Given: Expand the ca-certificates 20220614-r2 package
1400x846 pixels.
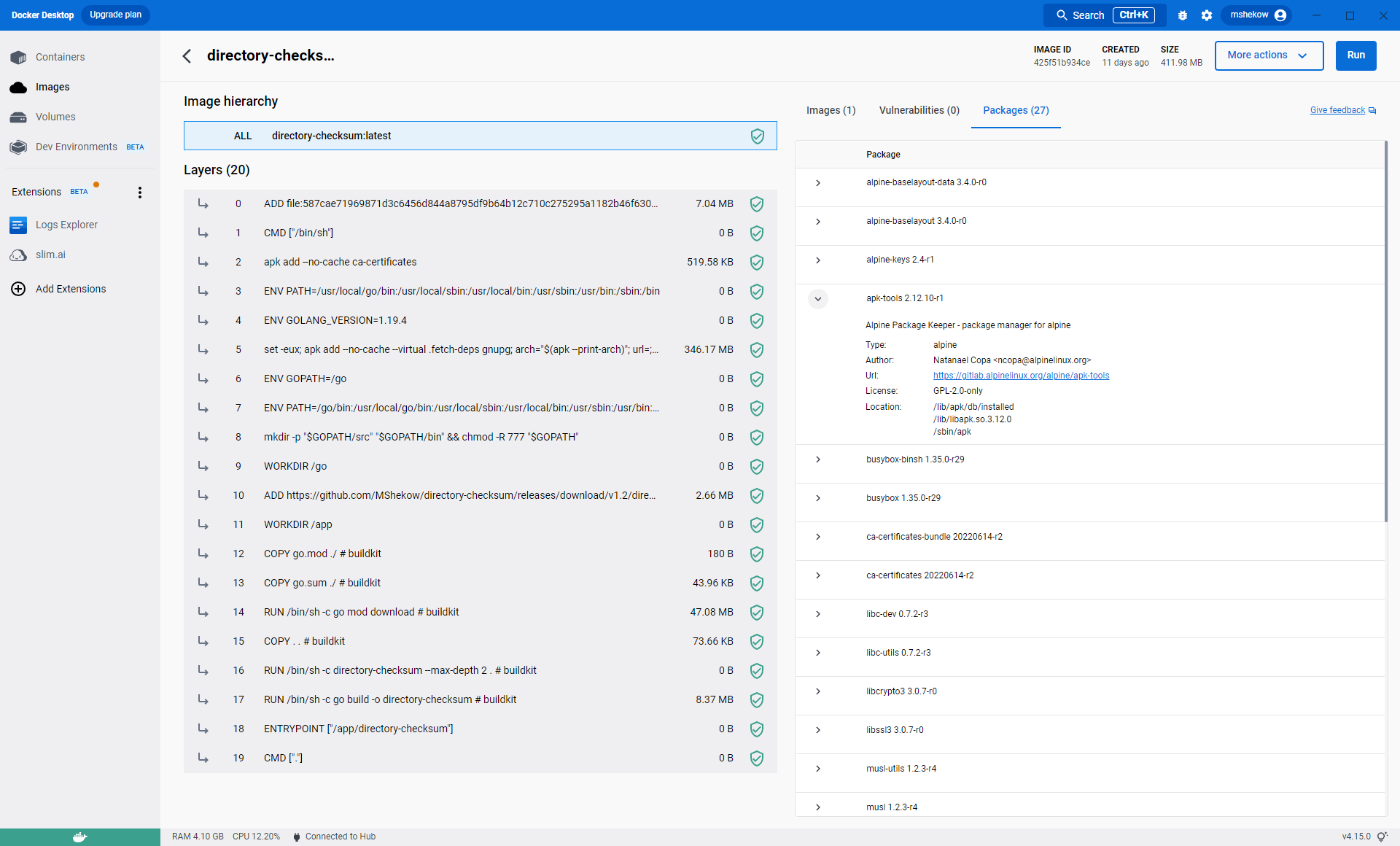Looking at the screenshot, I should (818, 575).
